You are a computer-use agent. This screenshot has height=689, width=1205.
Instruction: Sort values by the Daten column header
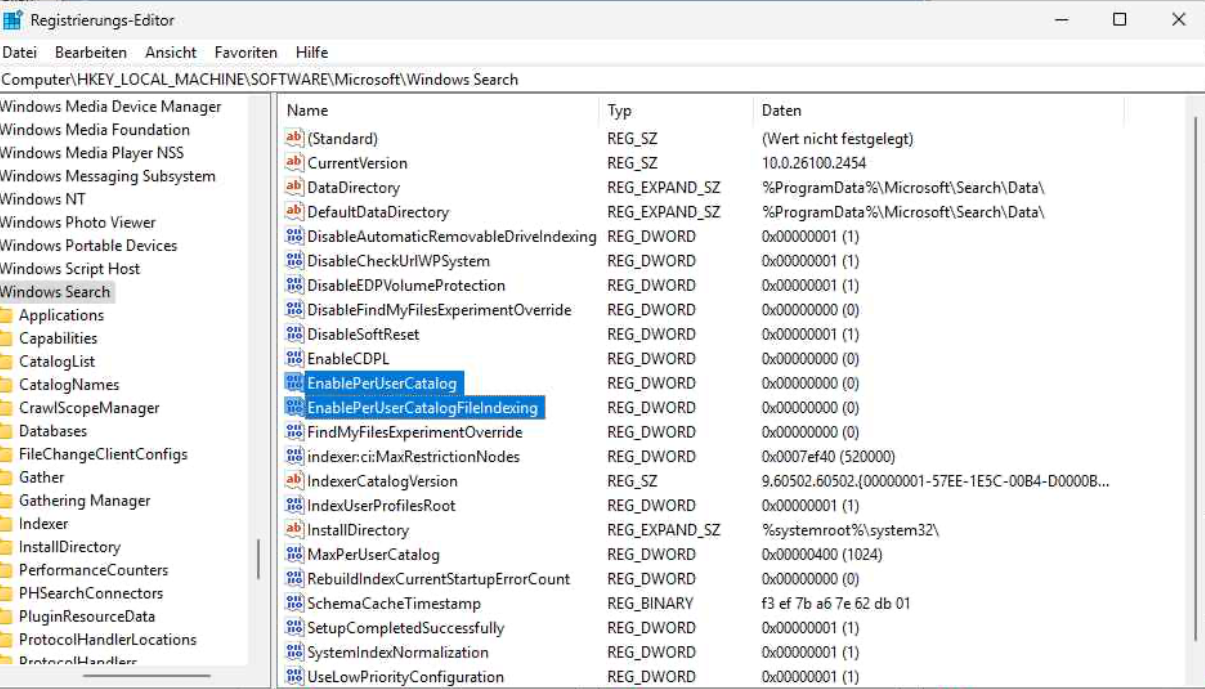pos(938,110)
